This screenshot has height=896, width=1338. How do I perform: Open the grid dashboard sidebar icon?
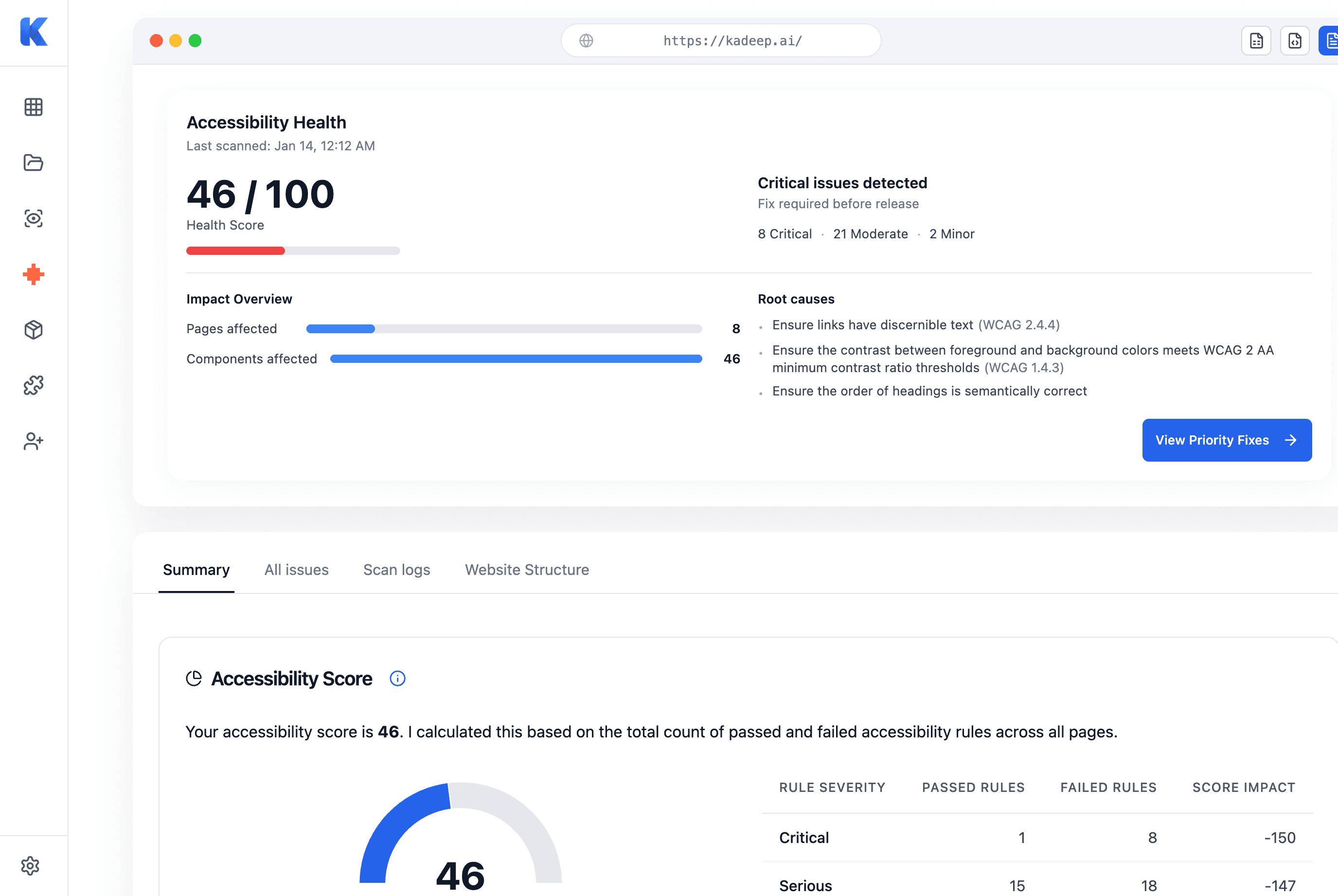pyautogui.click(x=34, y=107)
